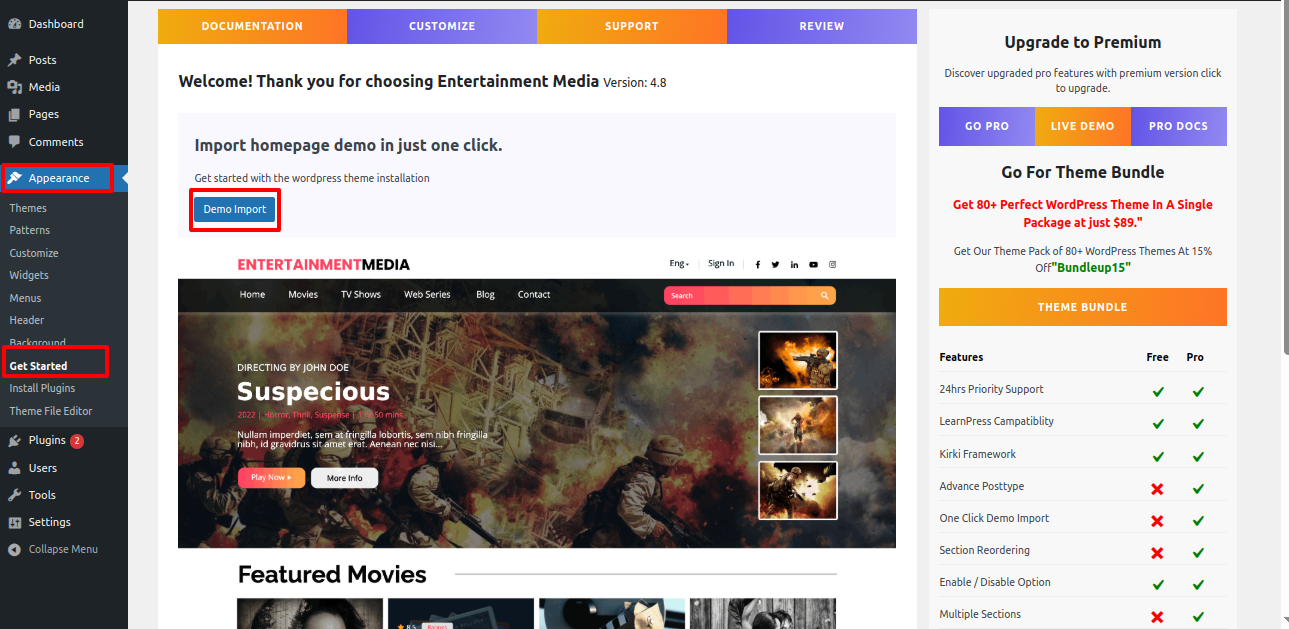Viewport: 1289px width, 629px height.
Task: Click the Demo Import button
Action: [235, 209]
